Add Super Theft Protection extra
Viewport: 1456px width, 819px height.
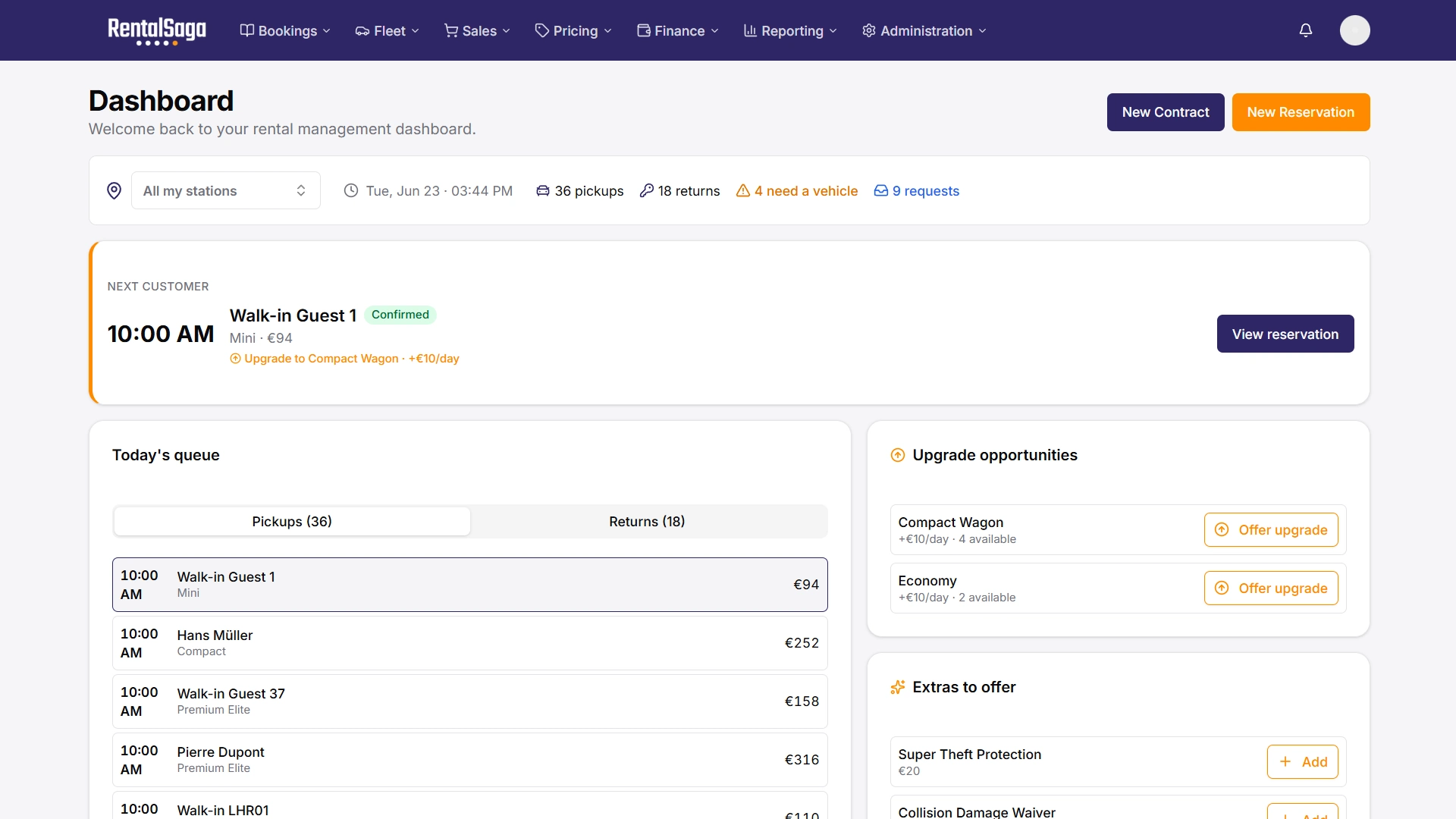pyautogui.click(x=1303, y=761)
